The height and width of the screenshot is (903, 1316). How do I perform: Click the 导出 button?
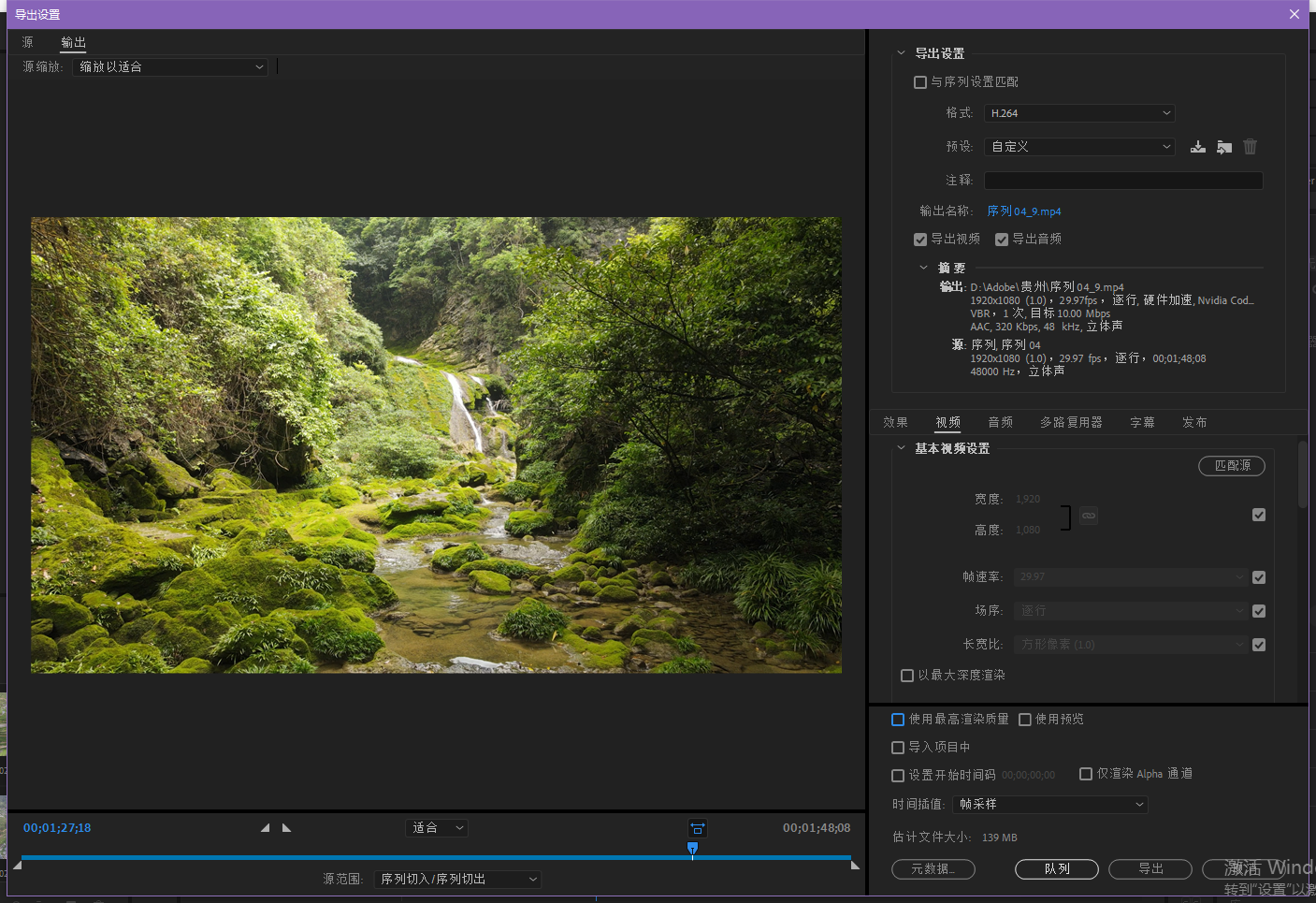click(1150, 869)
